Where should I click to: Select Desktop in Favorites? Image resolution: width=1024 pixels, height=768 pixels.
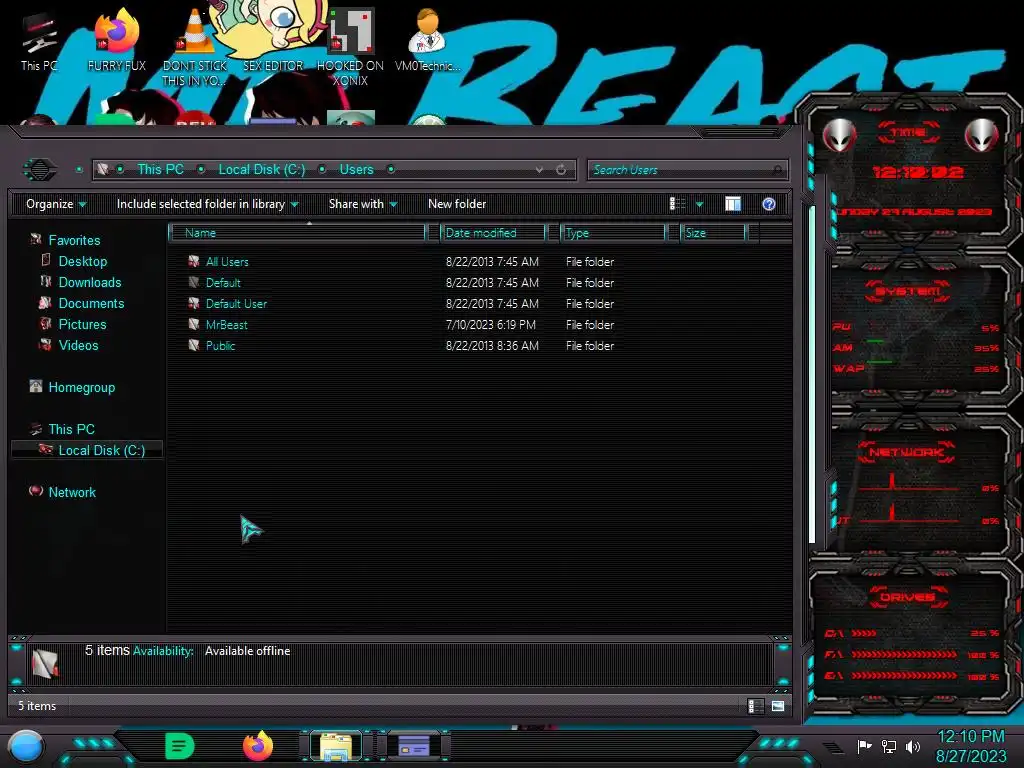click(82, 262)
